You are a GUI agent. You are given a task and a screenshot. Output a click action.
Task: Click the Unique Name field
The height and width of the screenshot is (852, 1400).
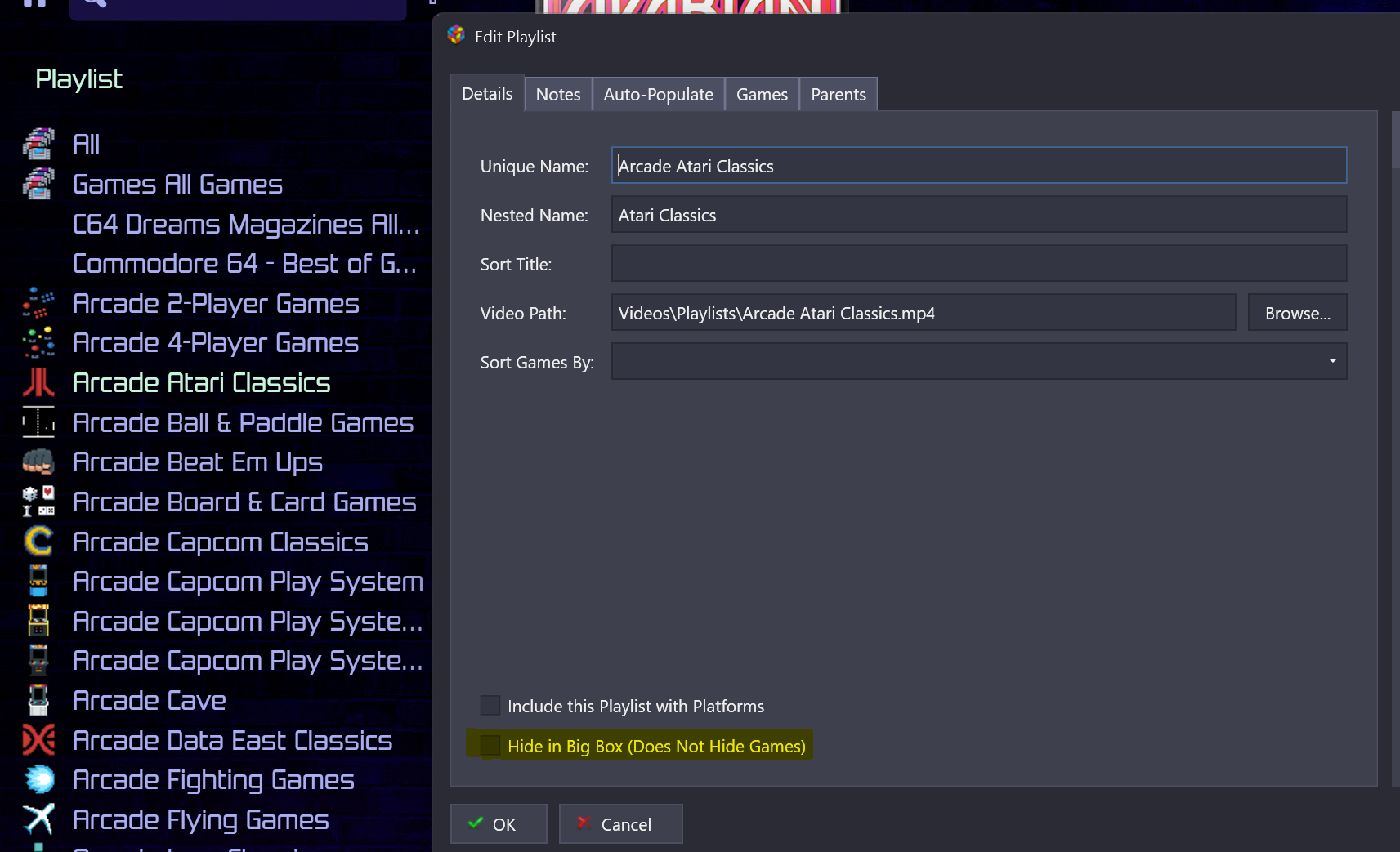tap(979, 166)
